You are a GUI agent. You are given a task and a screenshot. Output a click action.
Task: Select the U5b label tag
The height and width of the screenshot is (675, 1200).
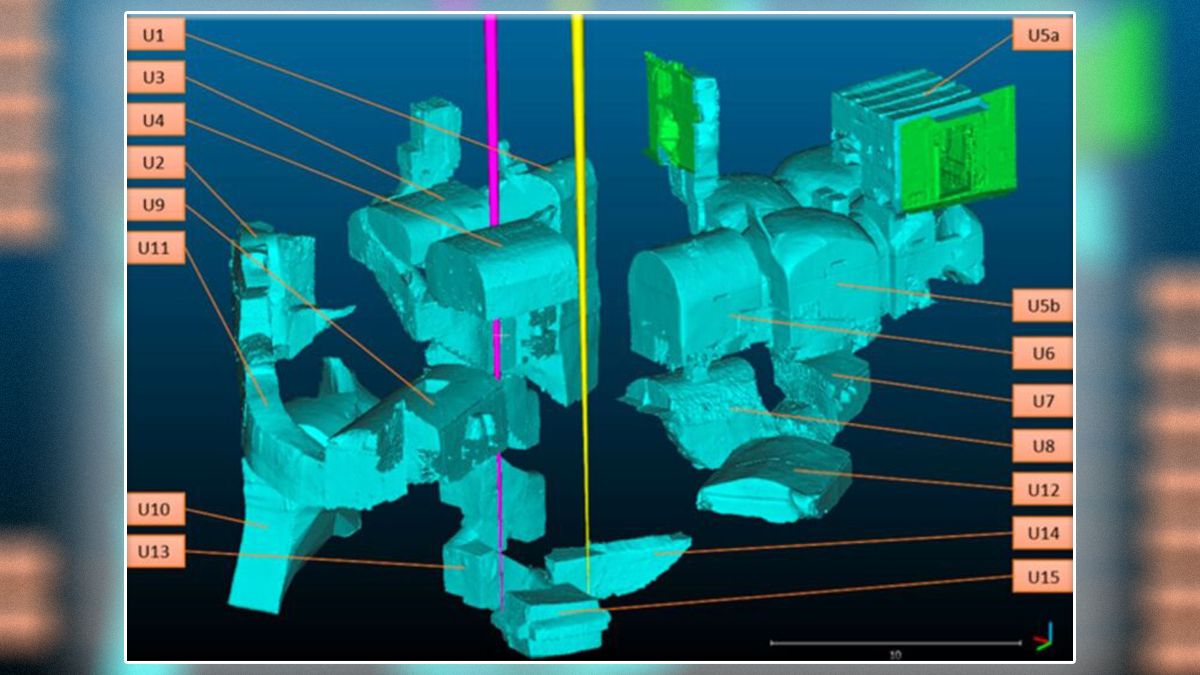(x=1042, y=305)
